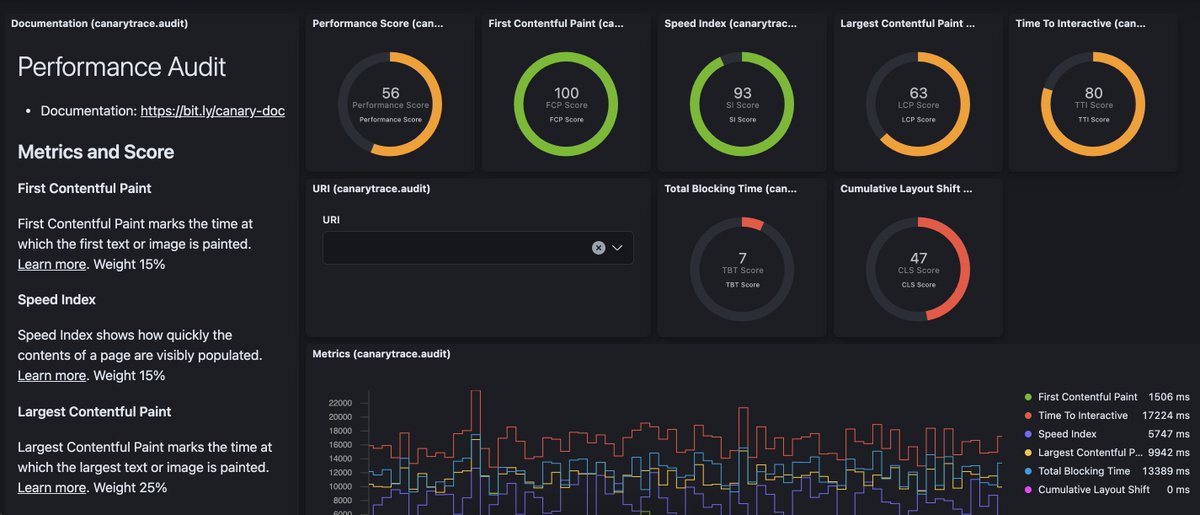Click the Largest Contentful Paint panel title
The width and height of the screenshot is (1200, 515).
pyautogui.click(x=906, y=22)
